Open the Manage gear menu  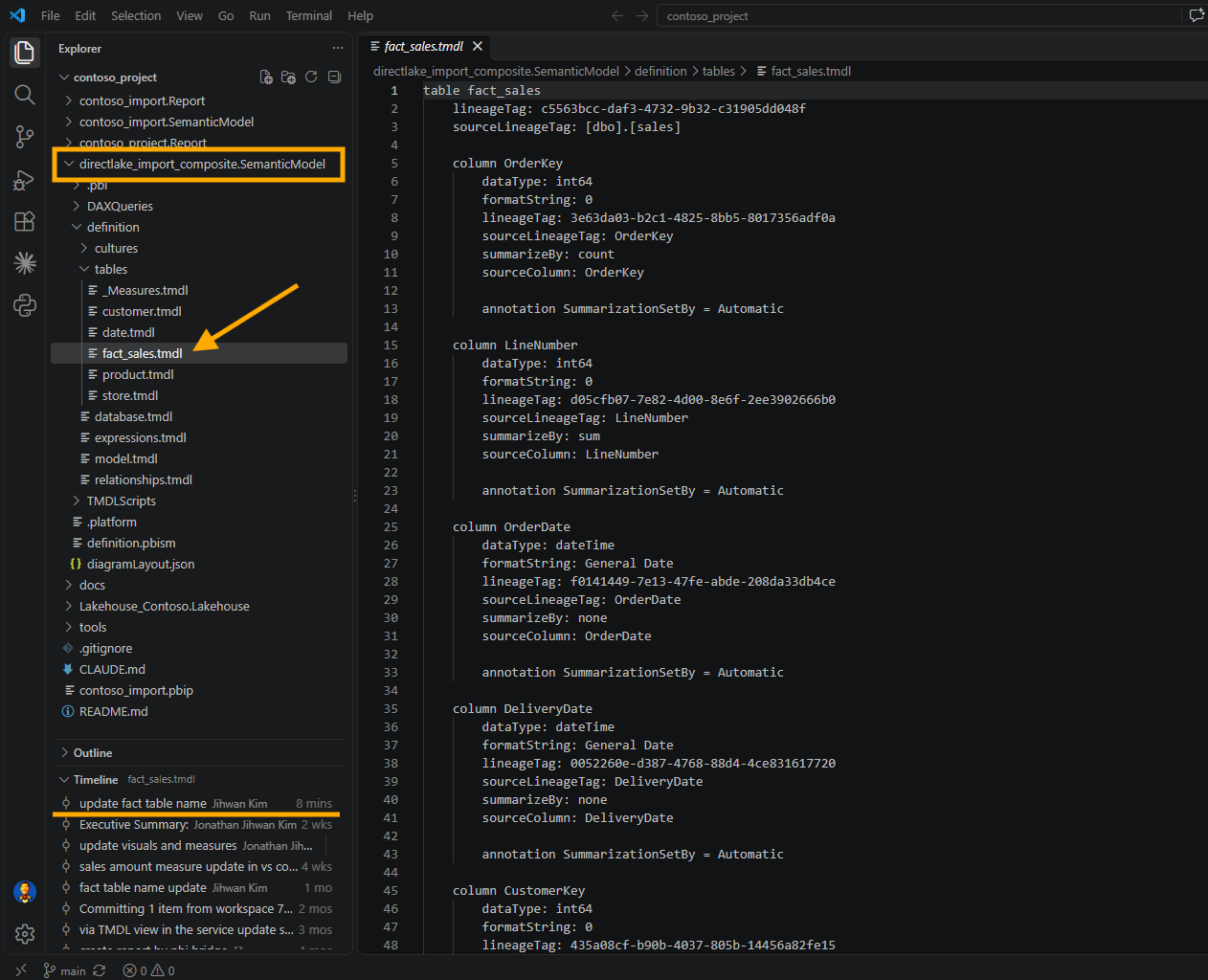pyautogui.click(x=25, y=933)
